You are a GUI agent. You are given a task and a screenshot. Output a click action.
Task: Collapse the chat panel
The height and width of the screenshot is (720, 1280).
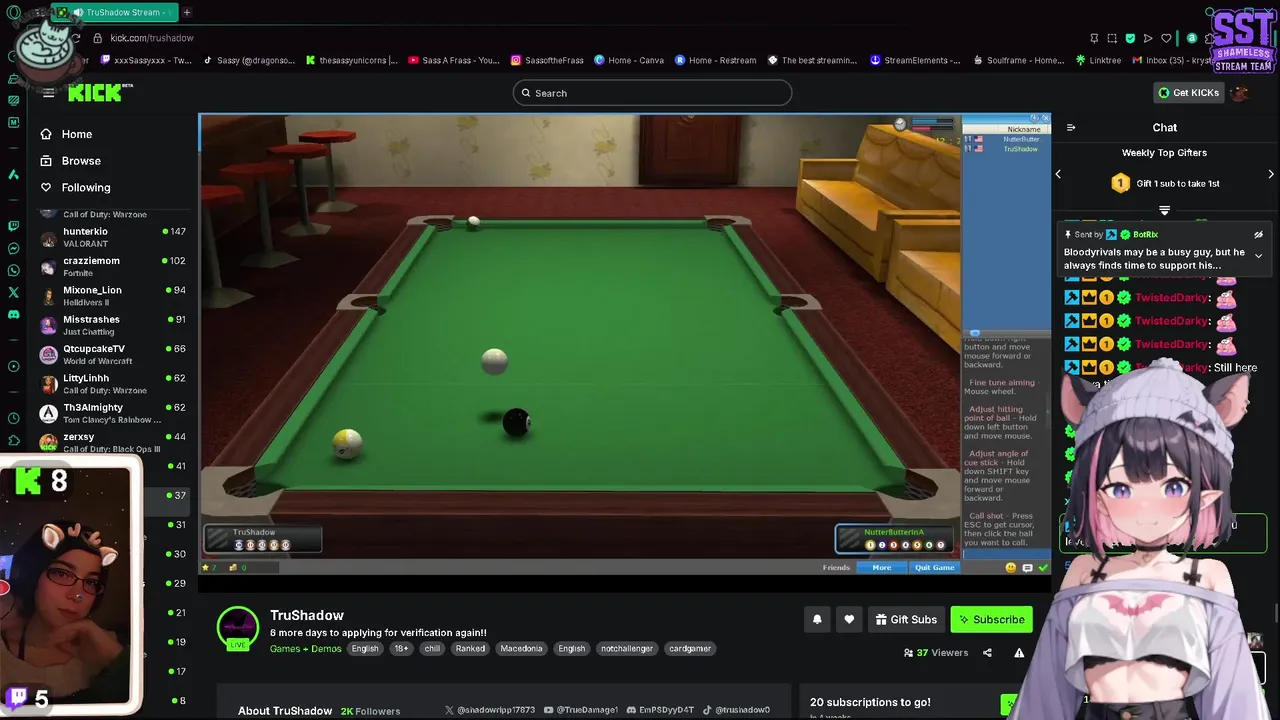point(1071,128)
